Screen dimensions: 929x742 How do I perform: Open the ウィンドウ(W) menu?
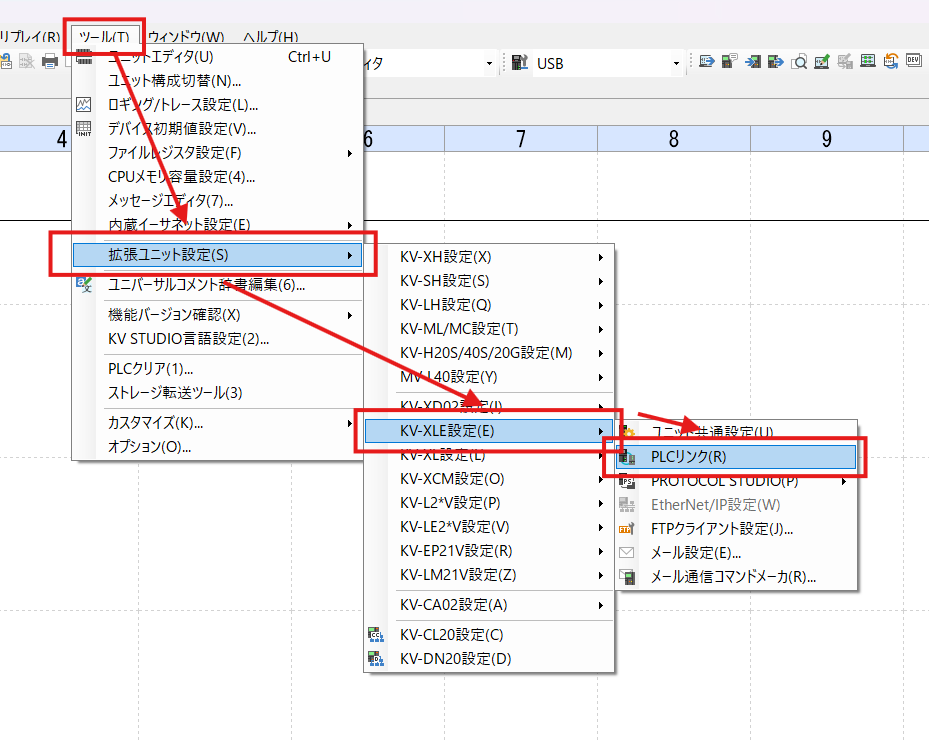pyautogui.click(x=186, y=37)
